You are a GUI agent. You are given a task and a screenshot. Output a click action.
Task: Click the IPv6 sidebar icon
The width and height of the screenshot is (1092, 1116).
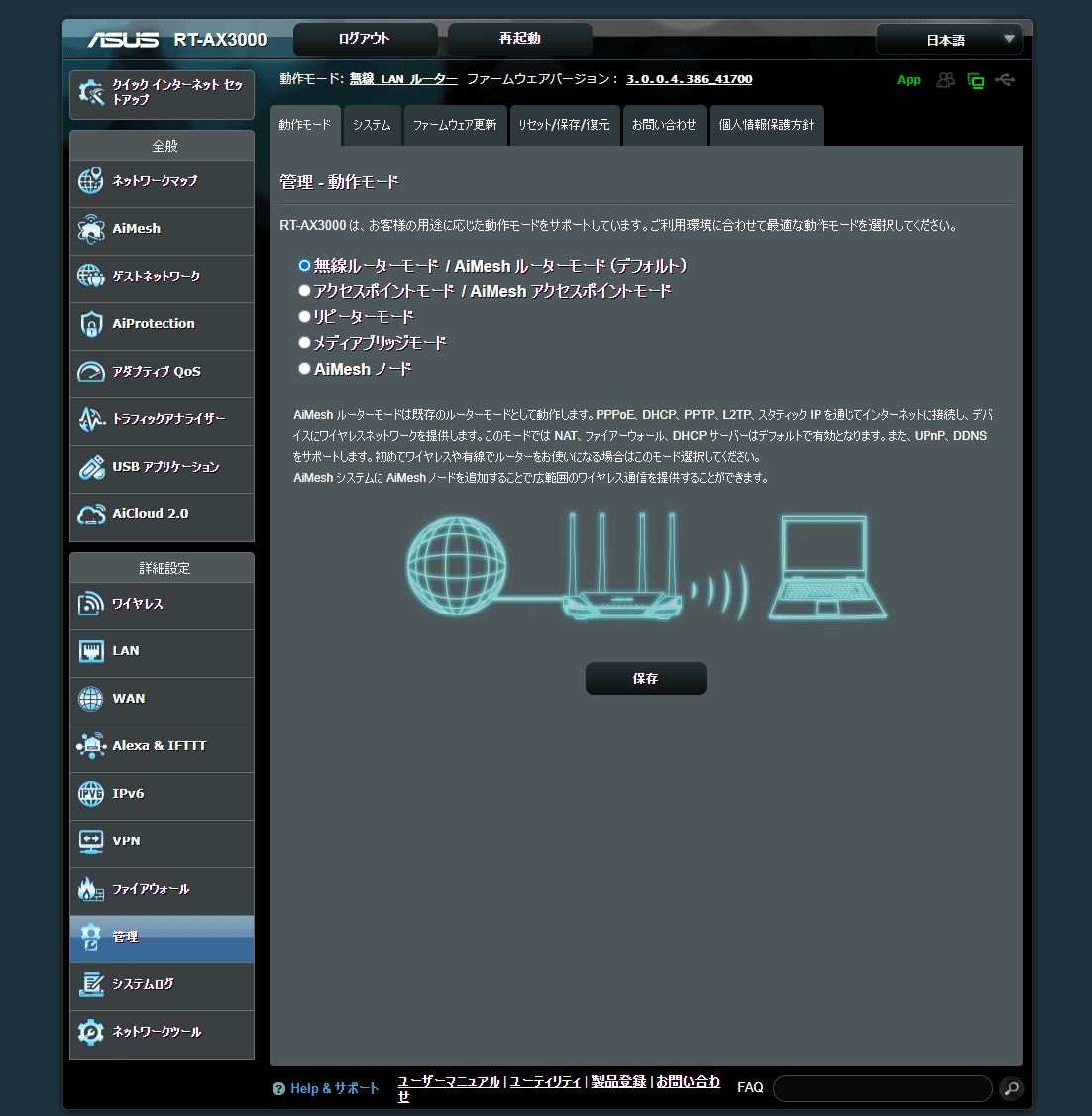(x=91, y=793)
